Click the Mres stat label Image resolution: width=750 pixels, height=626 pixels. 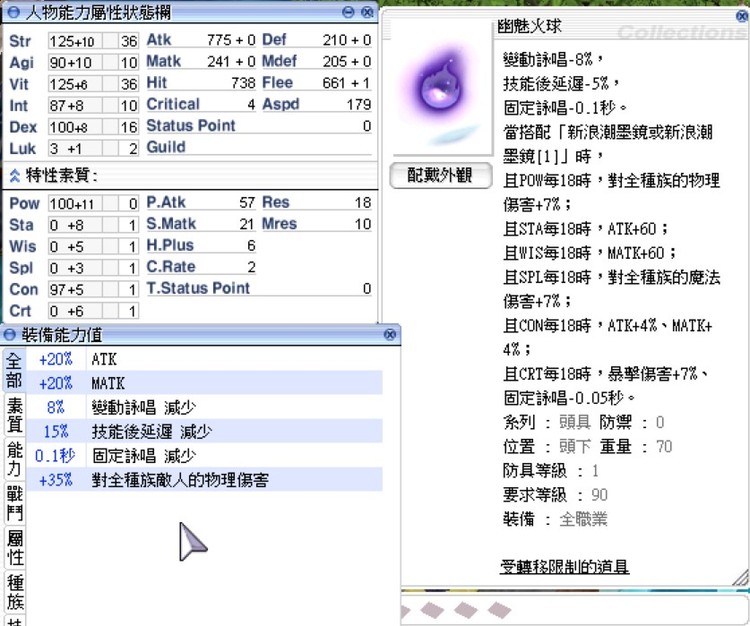279,224
